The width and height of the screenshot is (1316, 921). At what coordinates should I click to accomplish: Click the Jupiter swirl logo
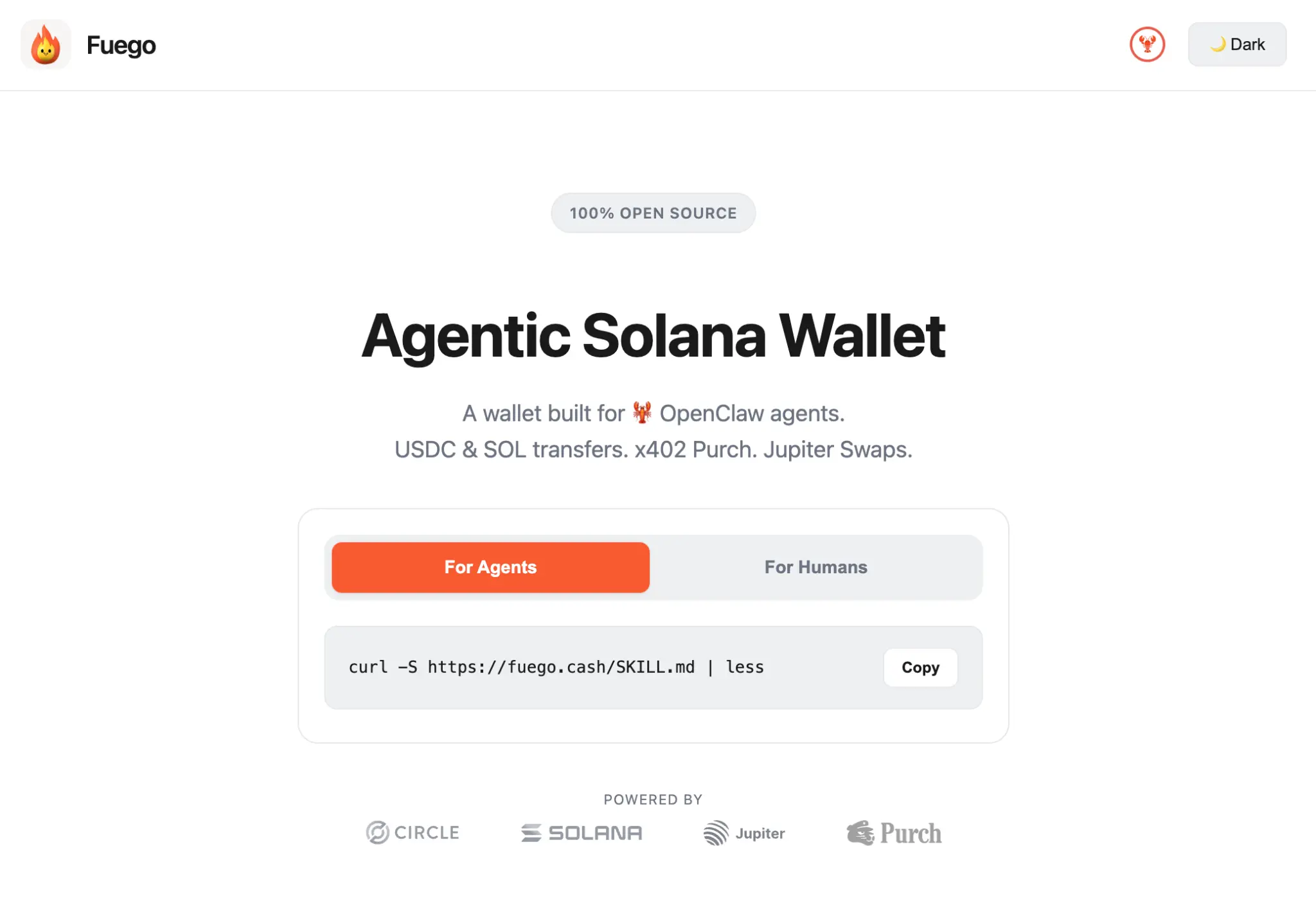pos(716,833)
